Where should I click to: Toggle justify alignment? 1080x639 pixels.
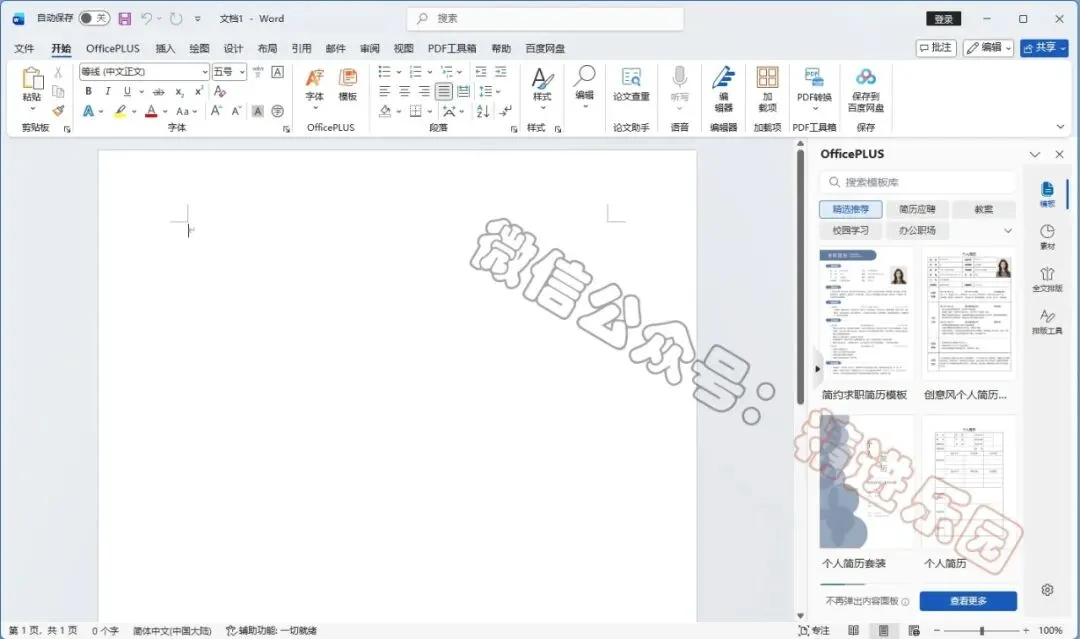pos(444,91)
